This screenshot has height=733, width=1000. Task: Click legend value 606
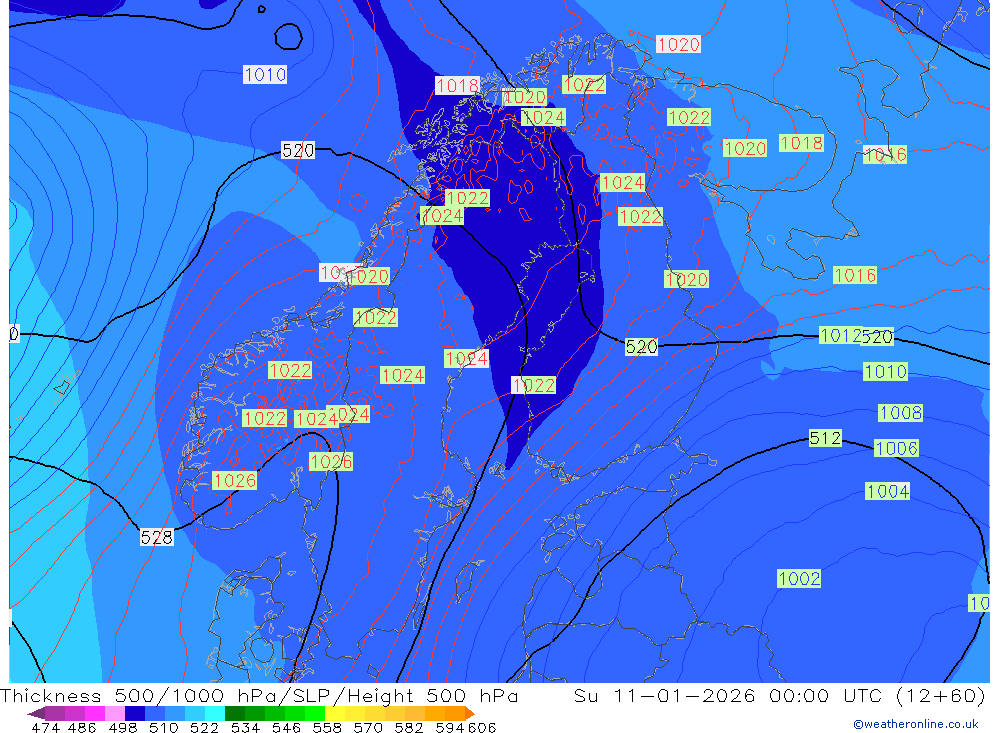pos(482,728)
